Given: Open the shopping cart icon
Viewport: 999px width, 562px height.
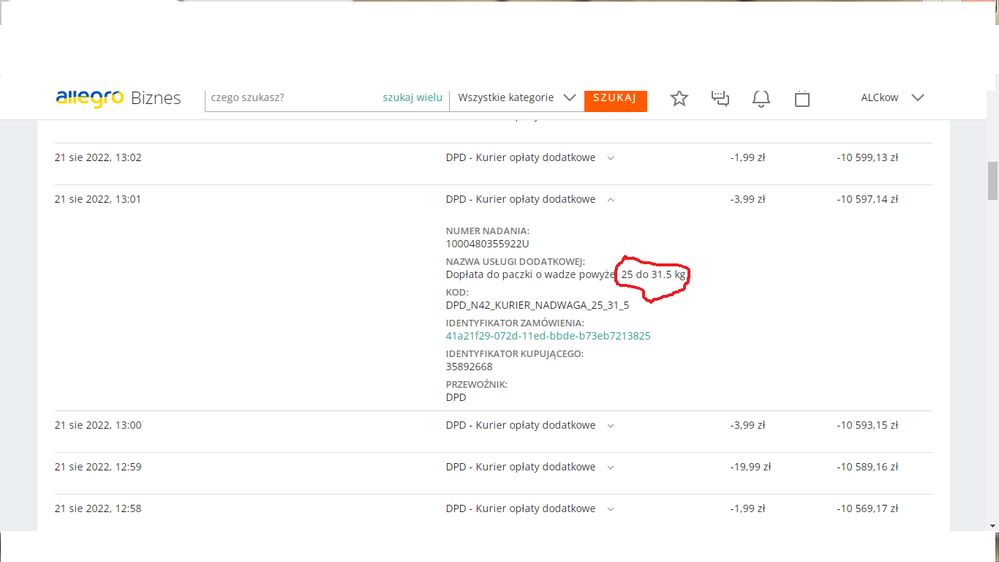Looking at the screenshot, I should pyautogui.click(x=802, y=98).
